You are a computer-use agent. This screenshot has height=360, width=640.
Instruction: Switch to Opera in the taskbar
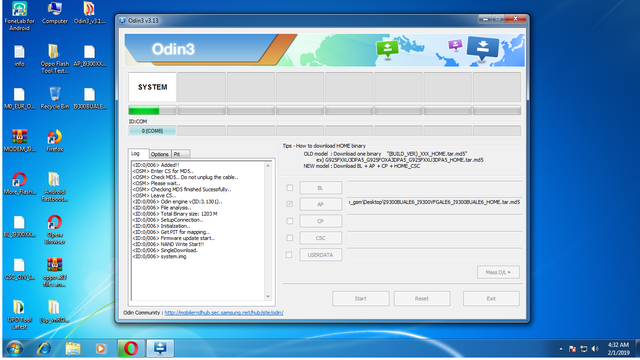(131, 349)
